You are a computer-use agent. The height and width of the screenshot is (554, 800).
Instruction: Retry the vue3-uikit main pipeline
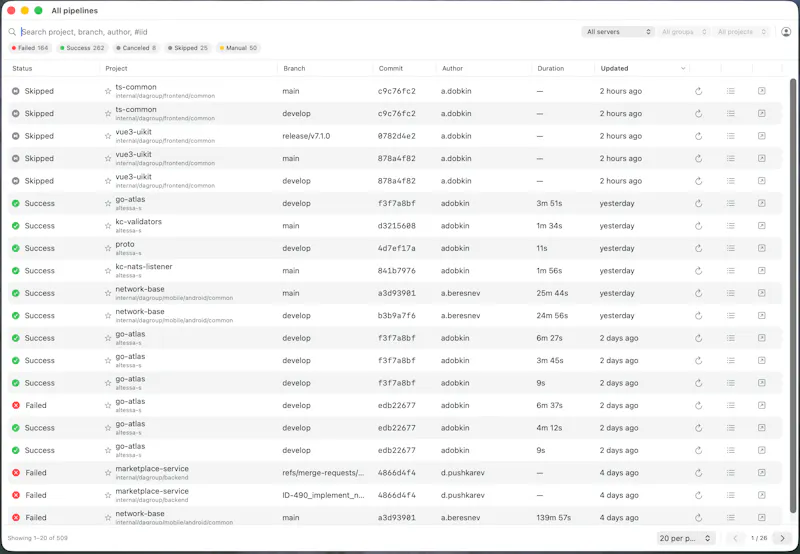pyautogui.click(x=698, y=159)
